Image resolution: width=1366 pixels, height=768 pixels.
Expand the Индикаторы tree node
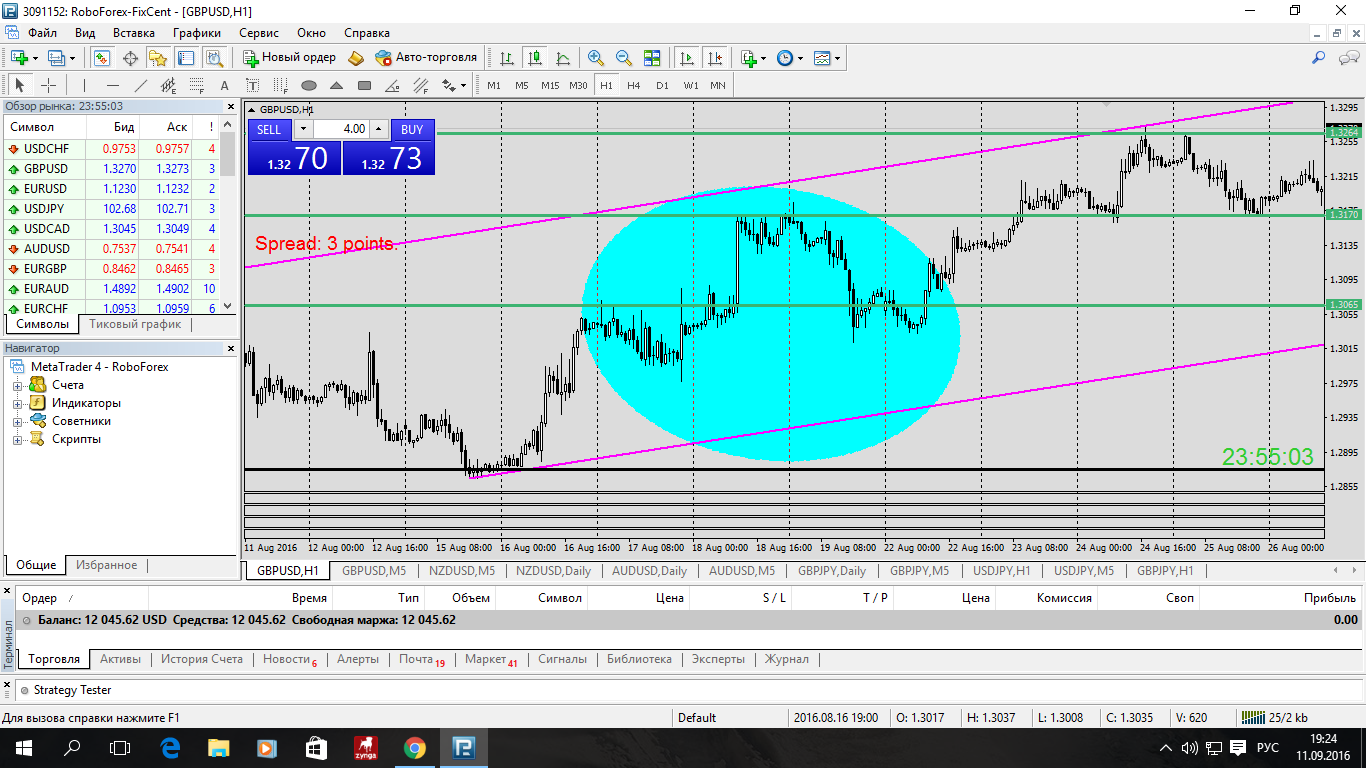[17, 403]
